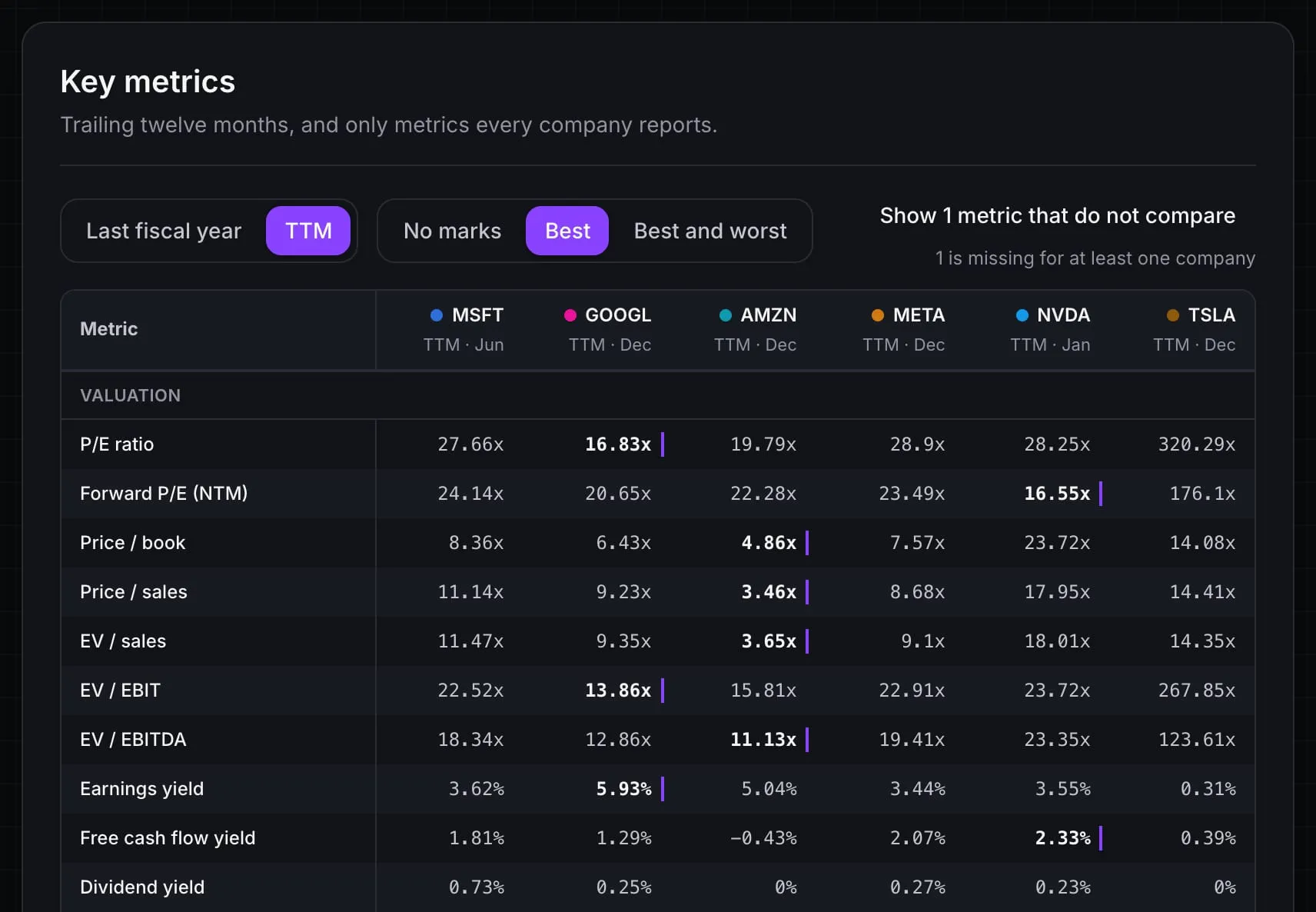
Task: Select the EV / EBIT row label
Action: (121, 691)
